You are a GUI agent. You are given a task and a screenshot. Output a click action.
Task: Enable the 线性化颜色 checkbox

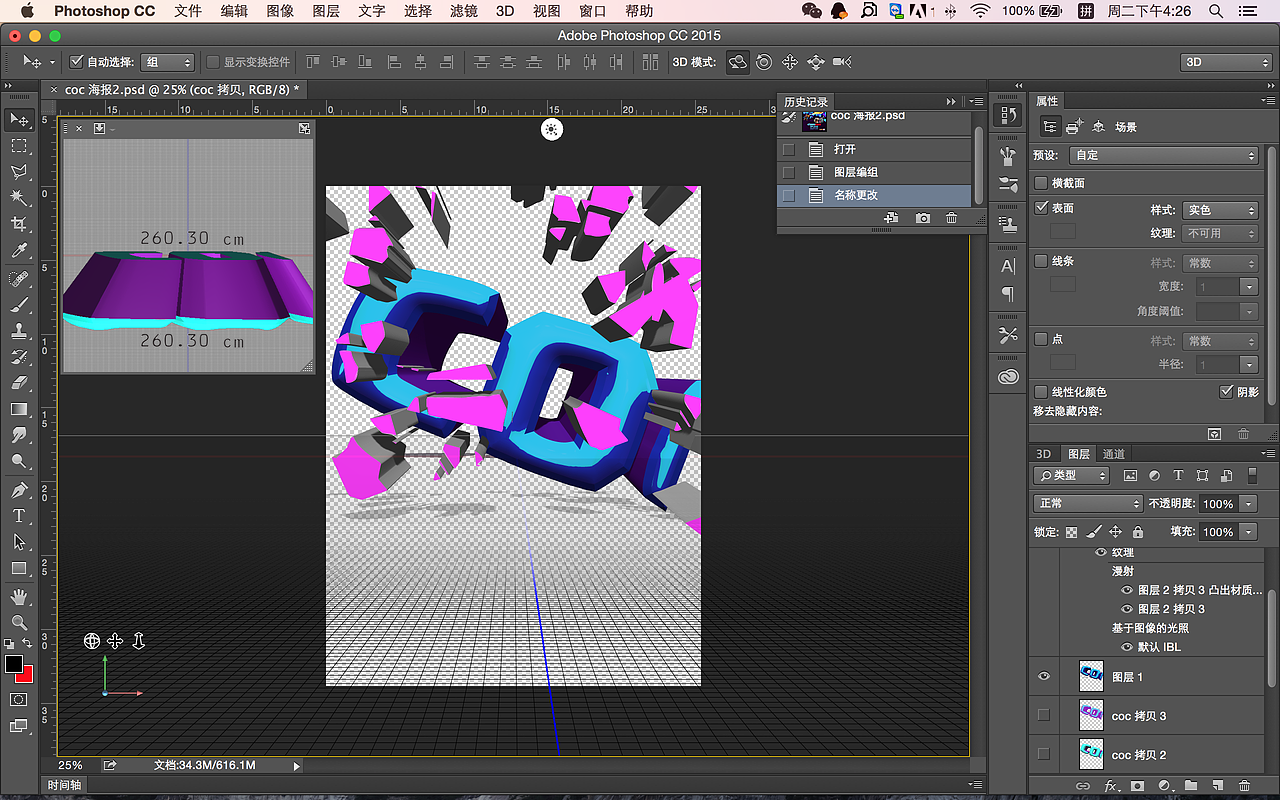pos(1041,392)
